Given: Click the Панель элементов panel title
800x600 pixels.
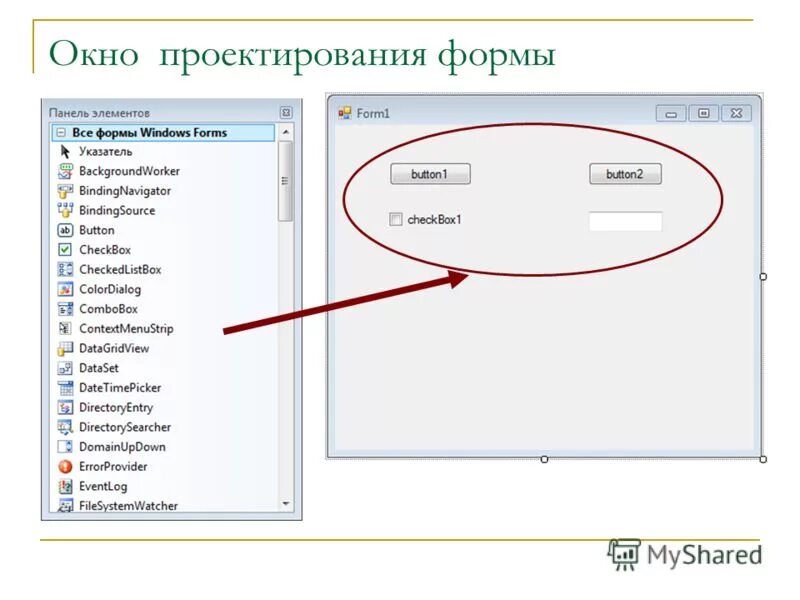Looking at the screenshot, I should [x=99, y=113].
